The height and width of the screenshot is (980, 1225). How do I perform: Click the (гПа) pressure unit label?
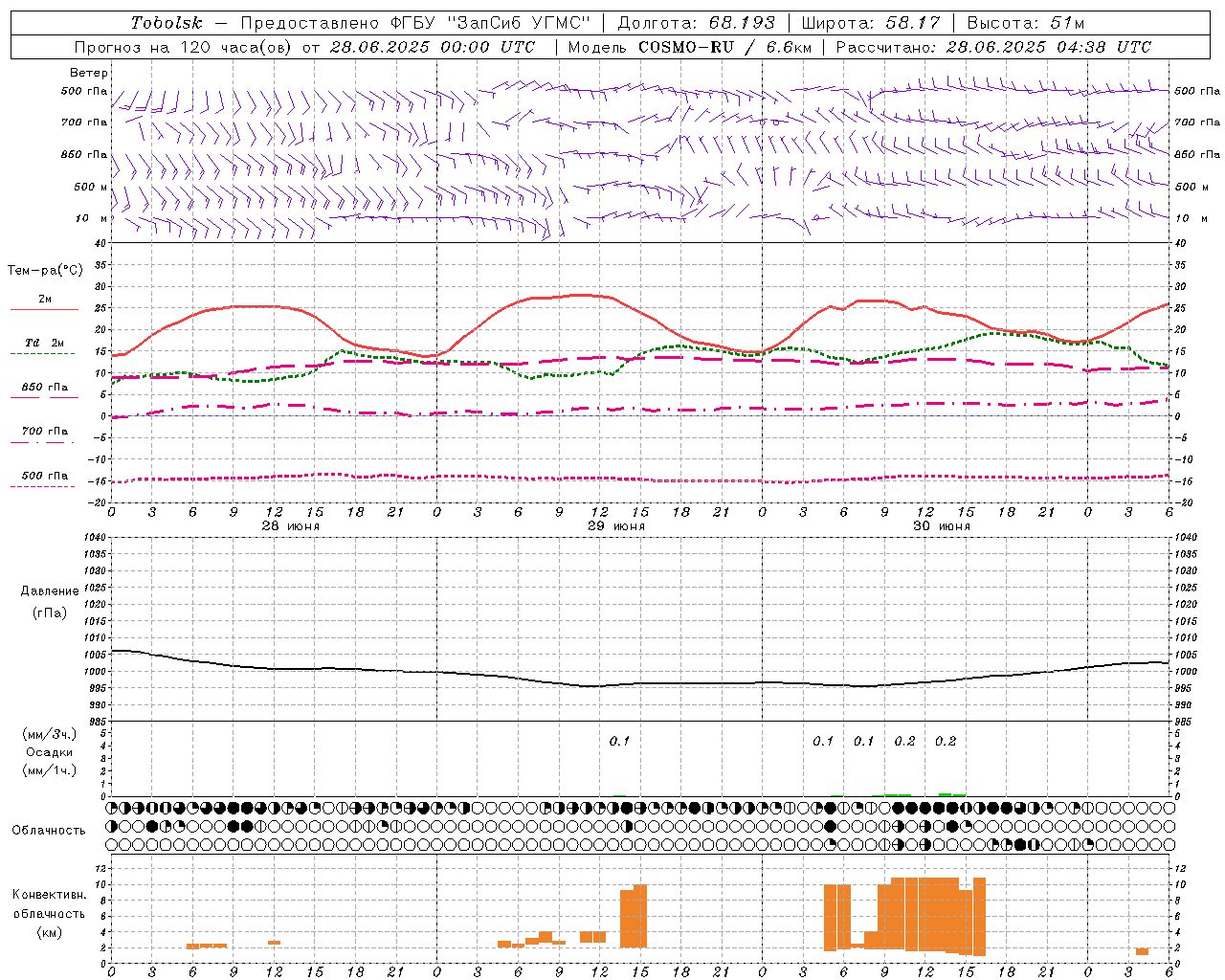[50, 612]
